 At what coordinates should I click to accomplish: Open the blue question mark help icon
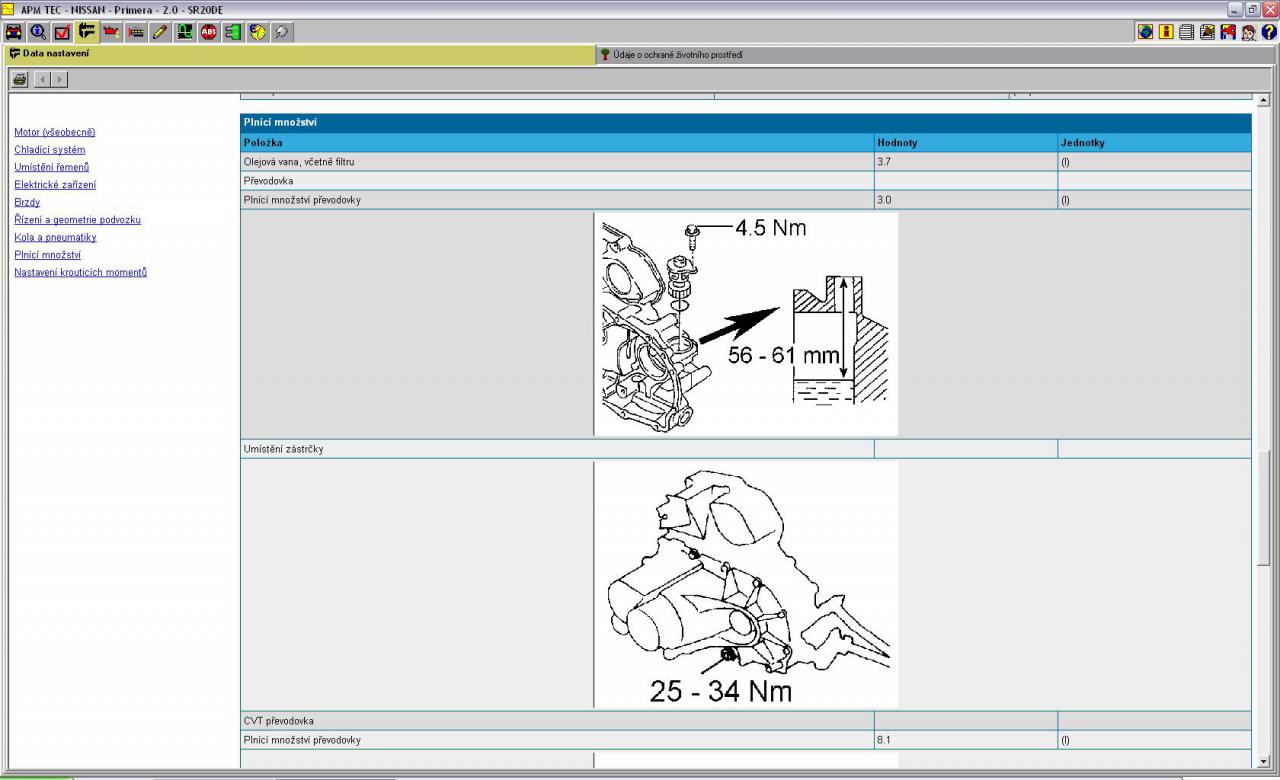point(1269,32)
